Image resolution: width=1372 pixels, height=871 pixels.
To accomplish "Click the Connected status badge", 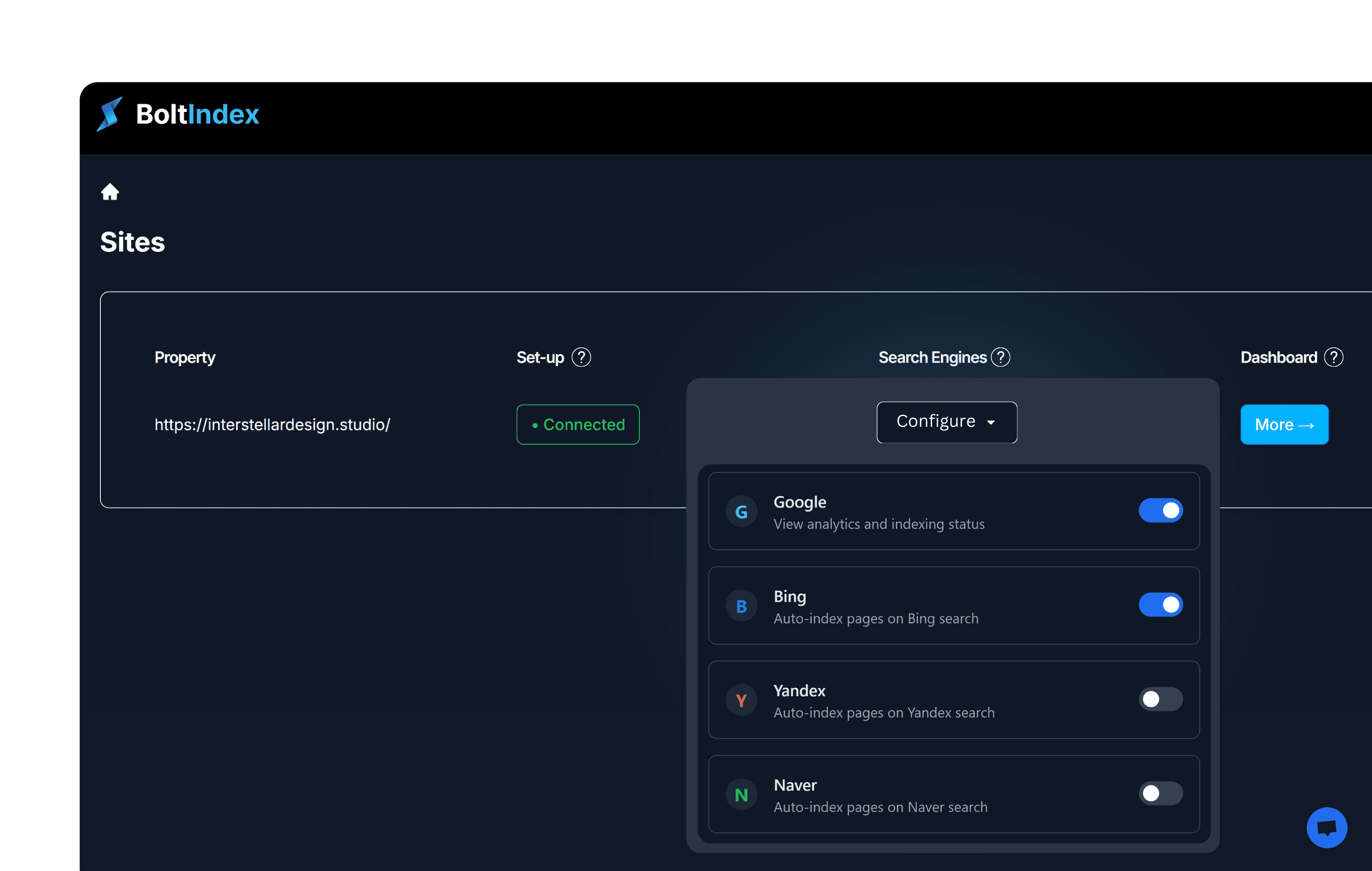I will click(x=578, y=425).
